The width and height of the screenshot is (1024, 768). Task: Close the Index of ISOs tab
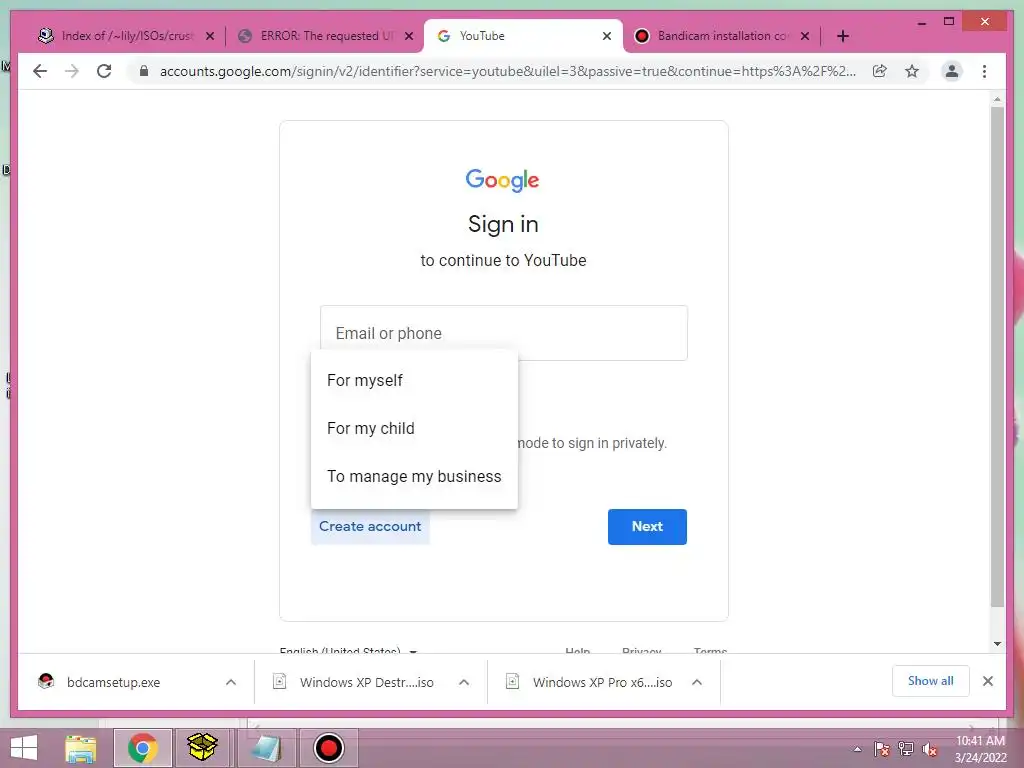click(210, 36)
